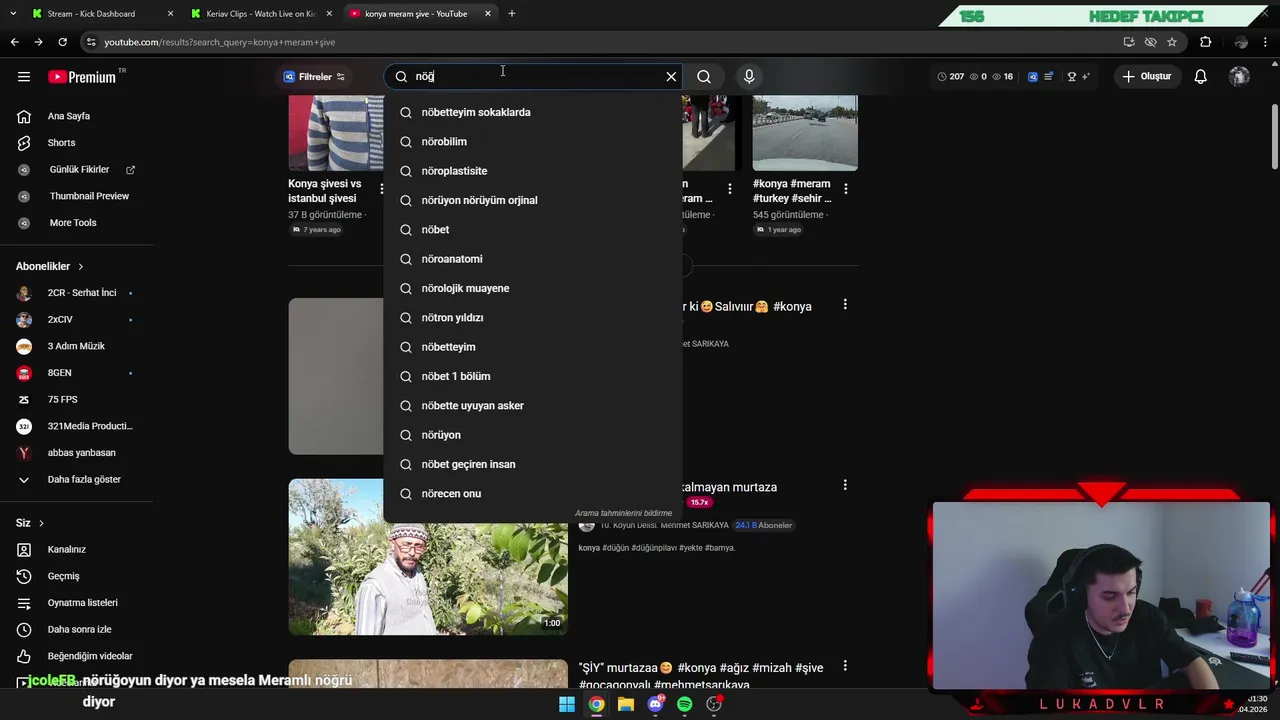Choose suggestion nörolojik muayene
This screenshot has width=1280, height=720.
pyautogui.click(x=533, y=288)
